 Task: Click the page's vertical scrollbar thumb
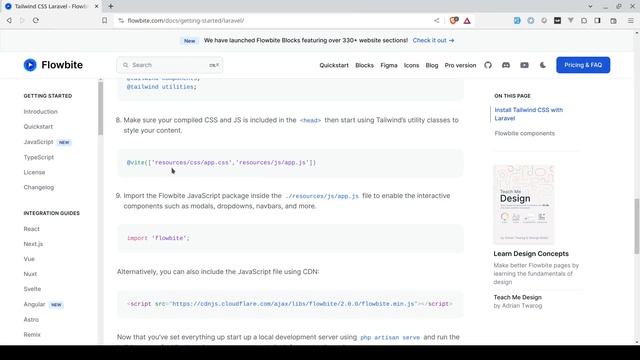click(637, 227)
